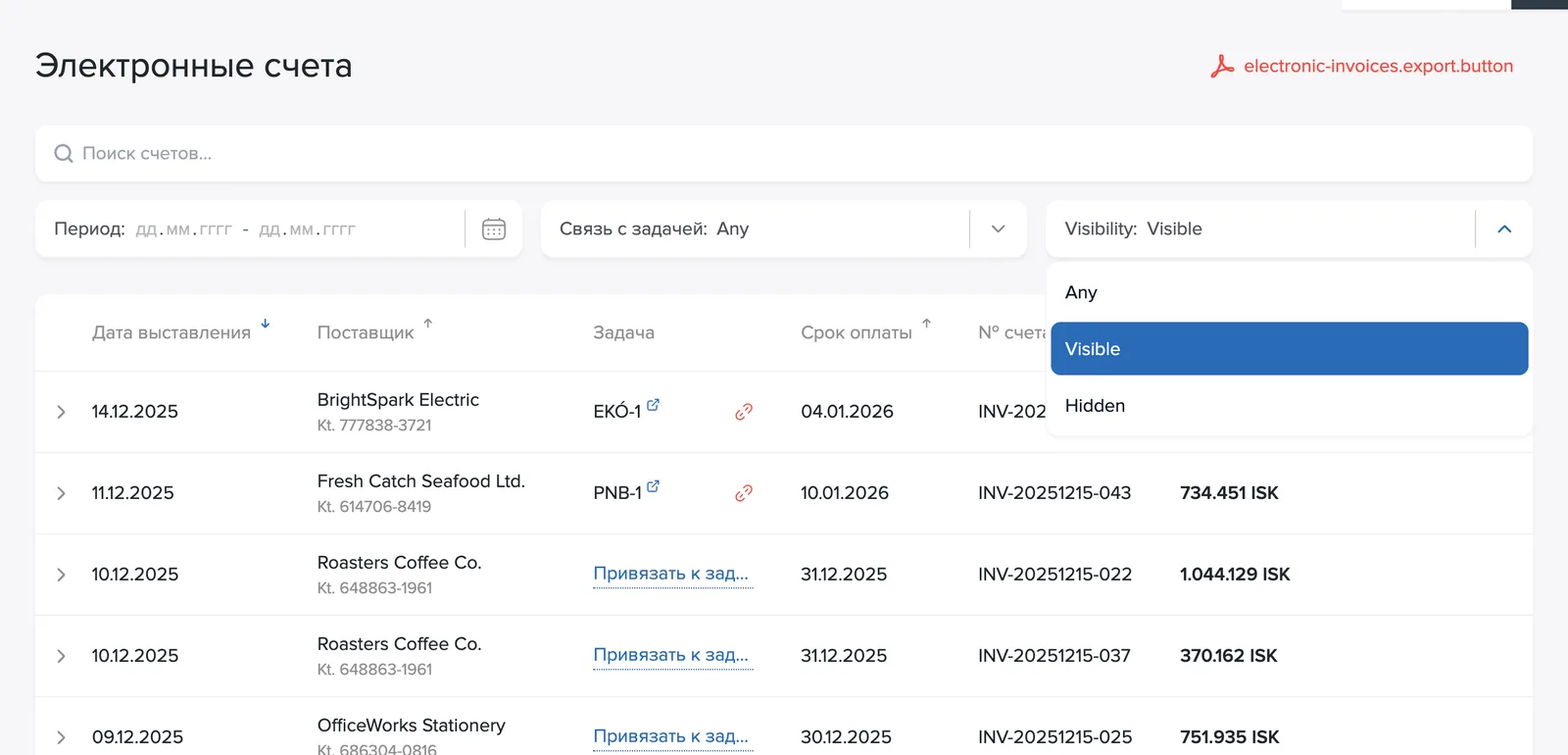Click the Связь с задачей: Any filter box
Screen dimensions: 1568x755
783,228
